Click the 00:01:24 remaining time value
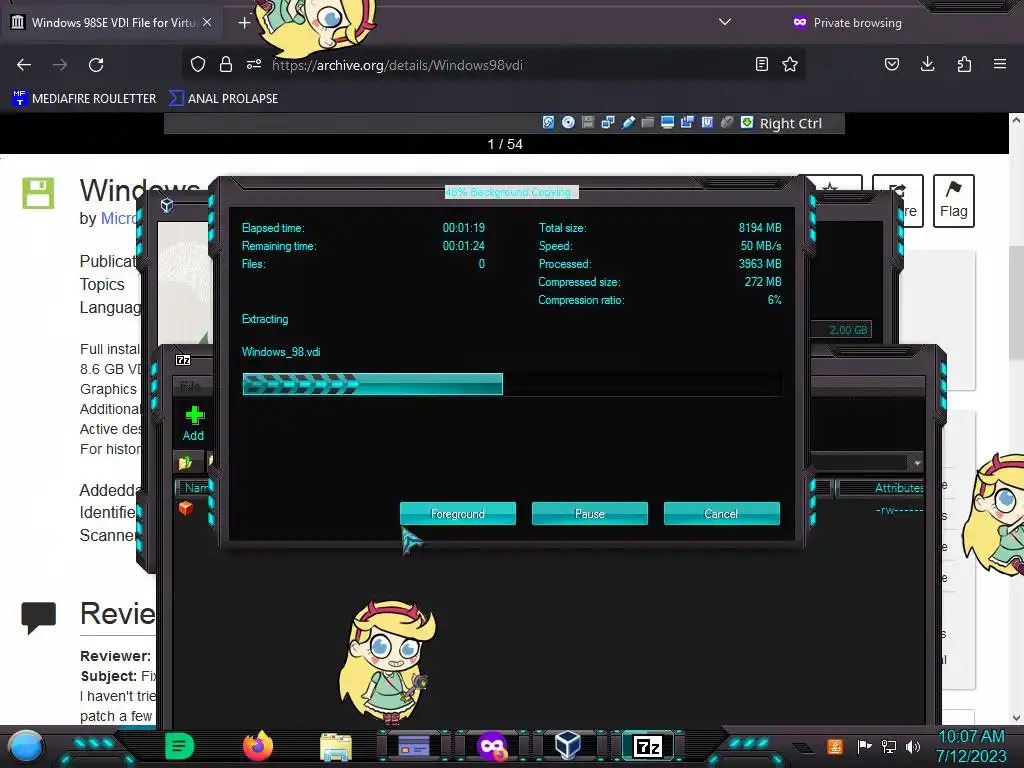This screenshot has height=768, width=1024. 464,246
